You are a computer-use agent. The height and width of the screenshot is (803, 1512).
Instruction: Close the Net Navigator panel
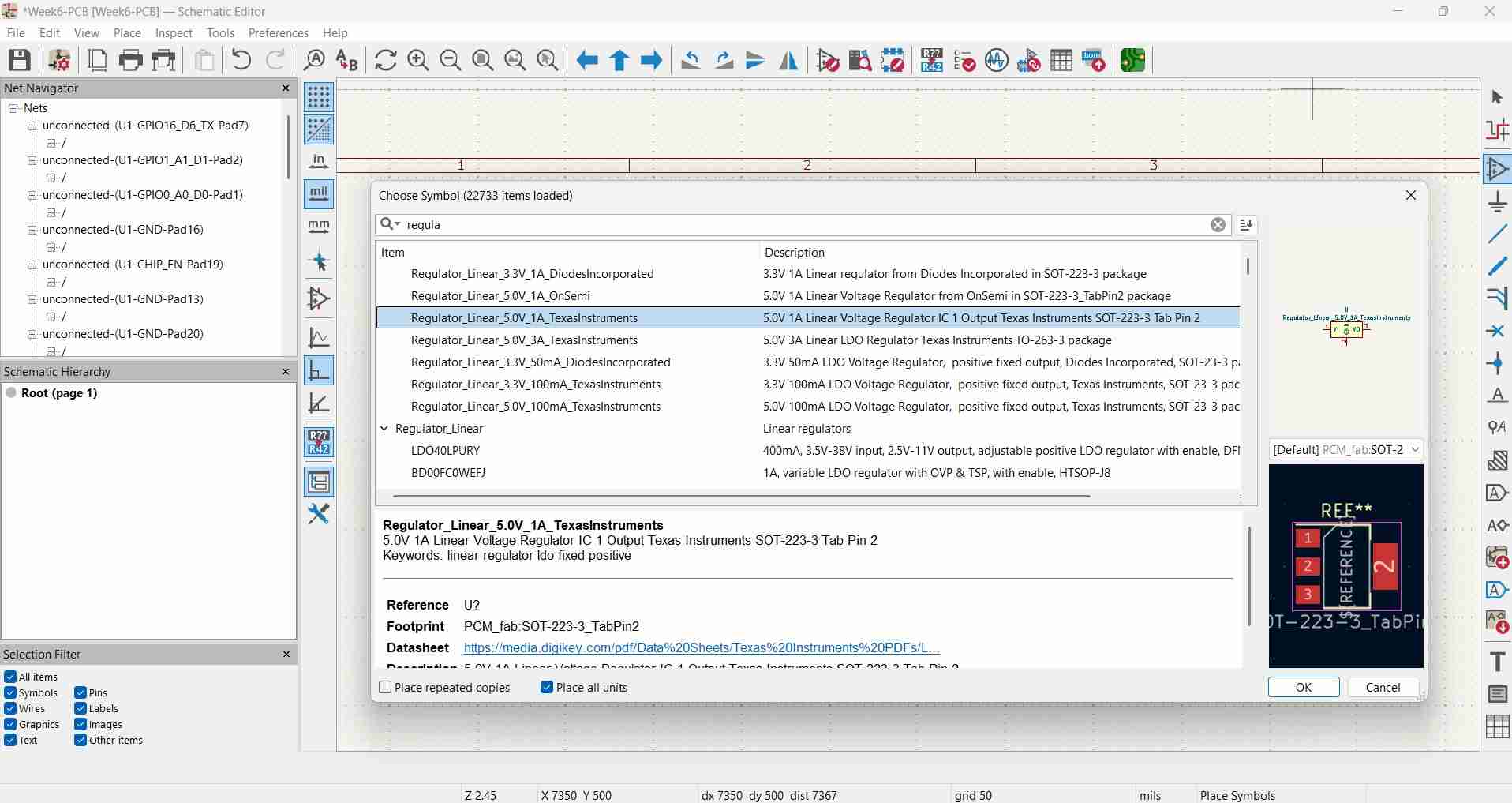tap(286, 88)
